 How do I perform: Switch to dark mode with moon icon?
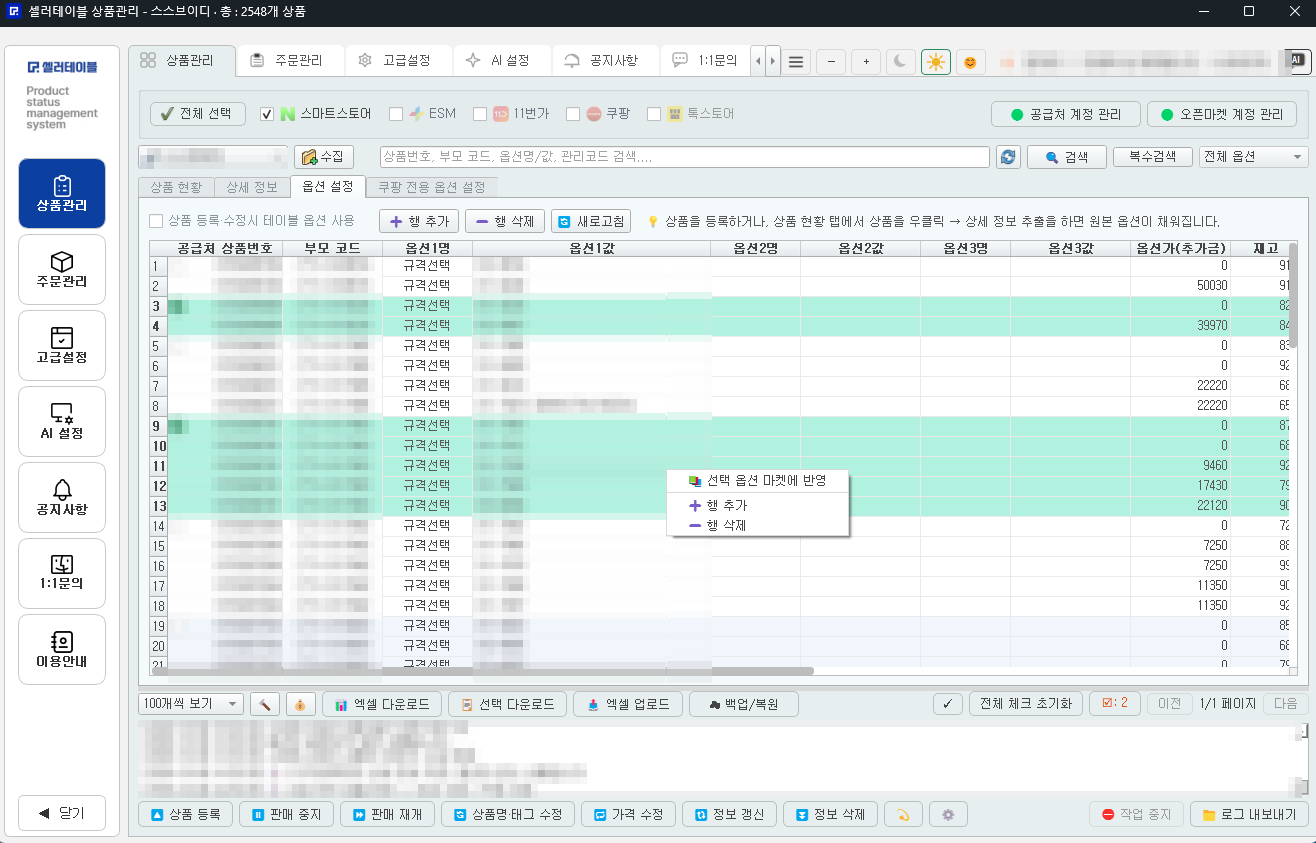900,61
